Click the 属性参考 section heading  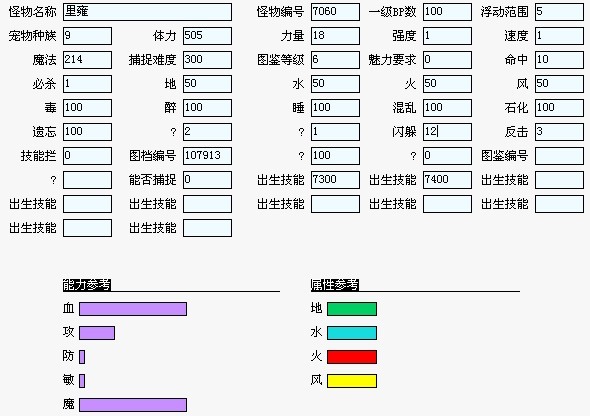pyautogui.click(x=335, y=285)
